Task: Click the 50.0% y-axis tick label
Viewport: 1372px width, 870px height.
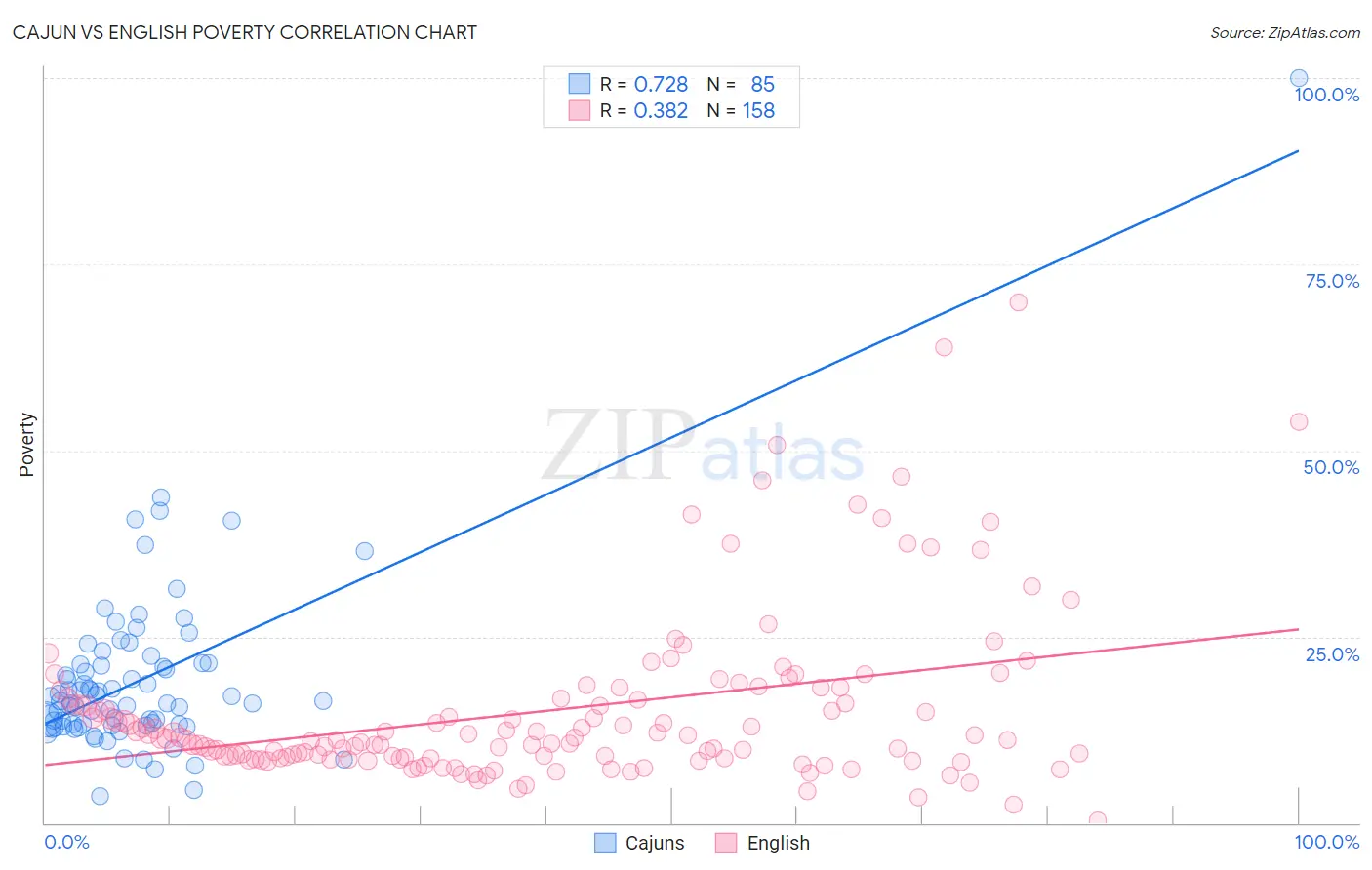Action: coord(1331,467)
